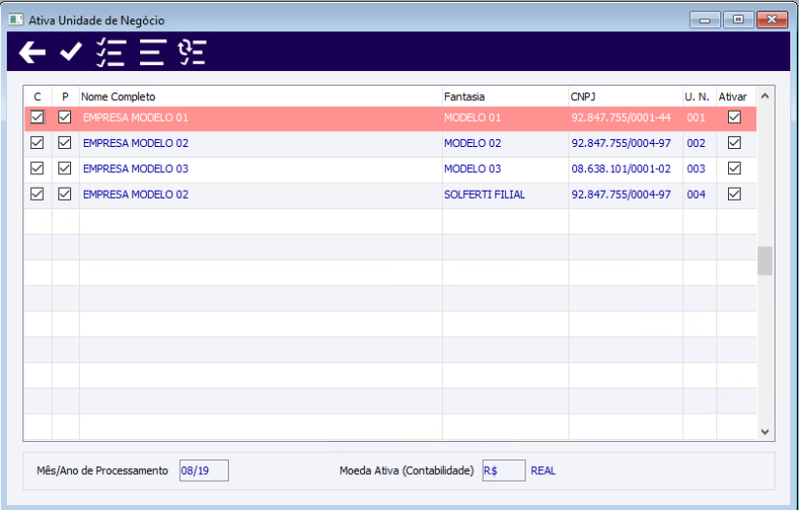The image size is (800, 510).
Task: Click the invert selection toolbar icon
Action: [x=192, y=52]
